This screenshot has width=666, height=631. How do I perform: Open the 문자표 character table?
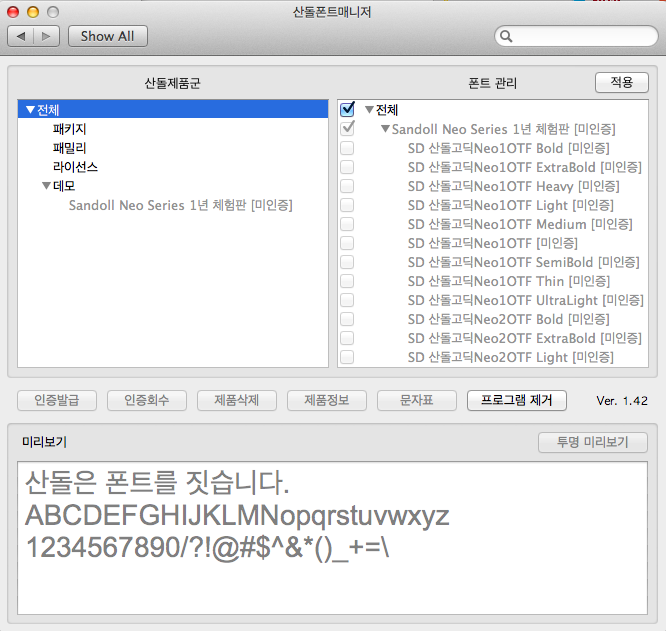click(417, 400)
